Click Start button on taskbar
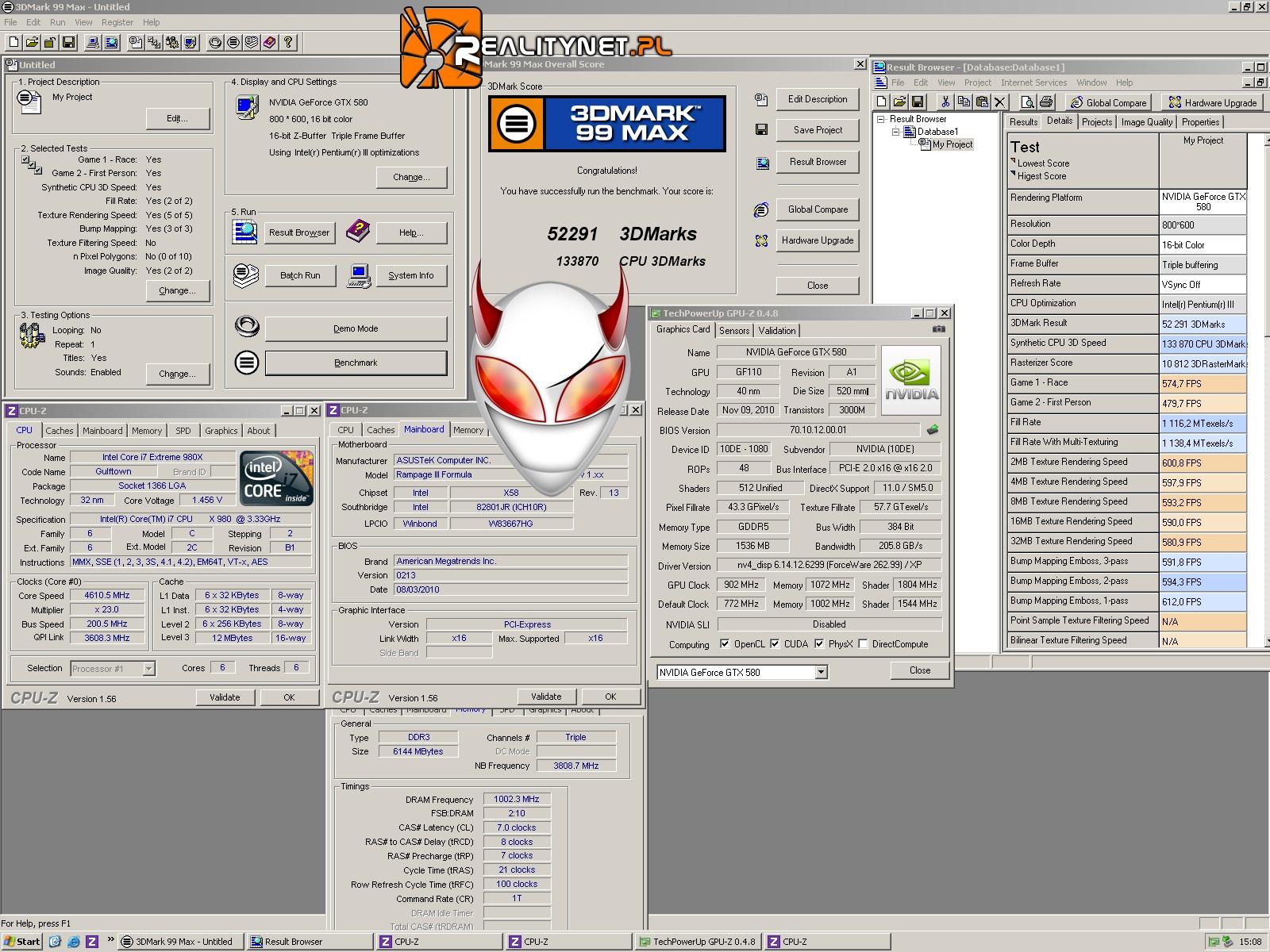This screenshot has height=952, width=1270. point(22,942)
